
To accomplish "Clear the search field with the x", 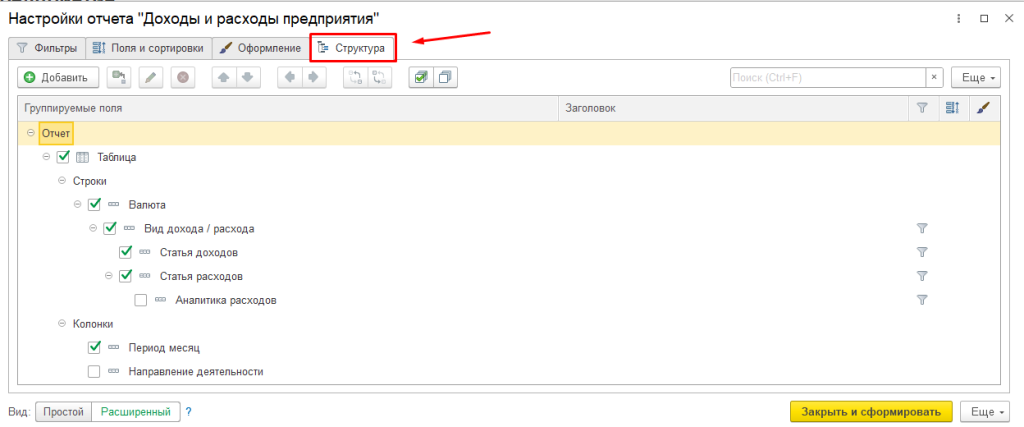I will point(934,78).
